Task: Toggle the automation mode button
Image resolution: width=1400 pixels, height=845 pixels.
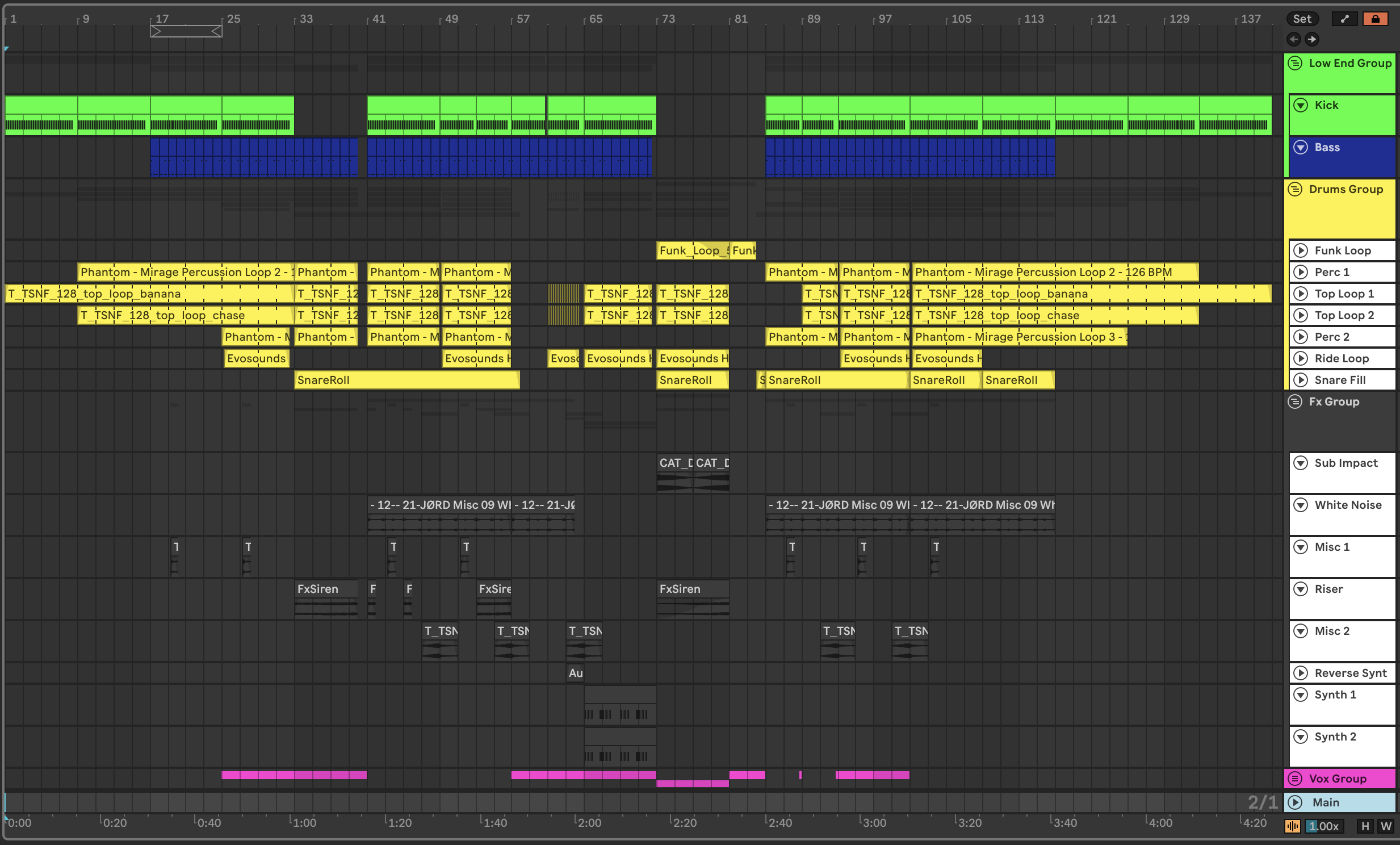Action: (x=1344, y=19)
